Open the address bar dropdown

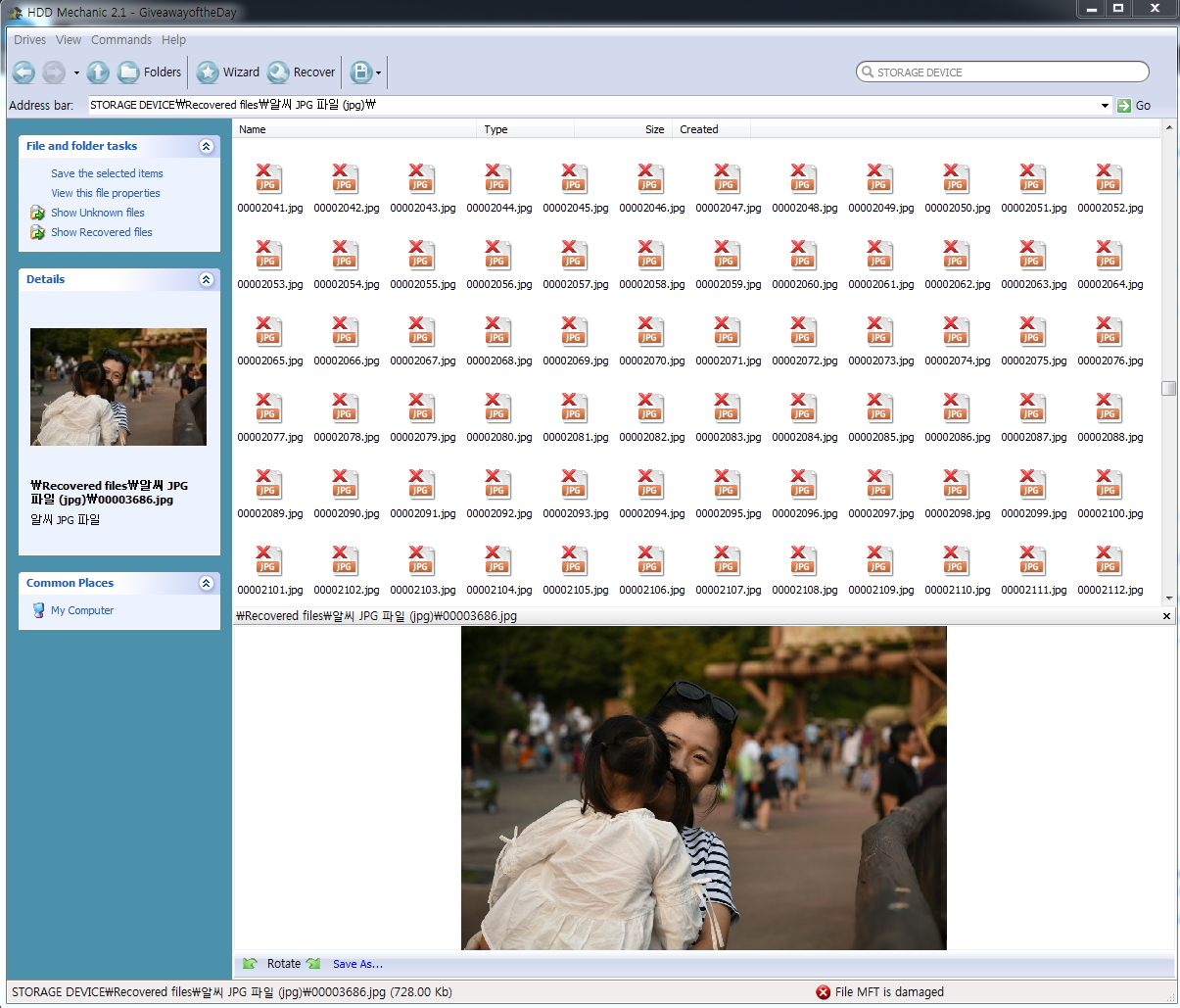coord(1105,106)
